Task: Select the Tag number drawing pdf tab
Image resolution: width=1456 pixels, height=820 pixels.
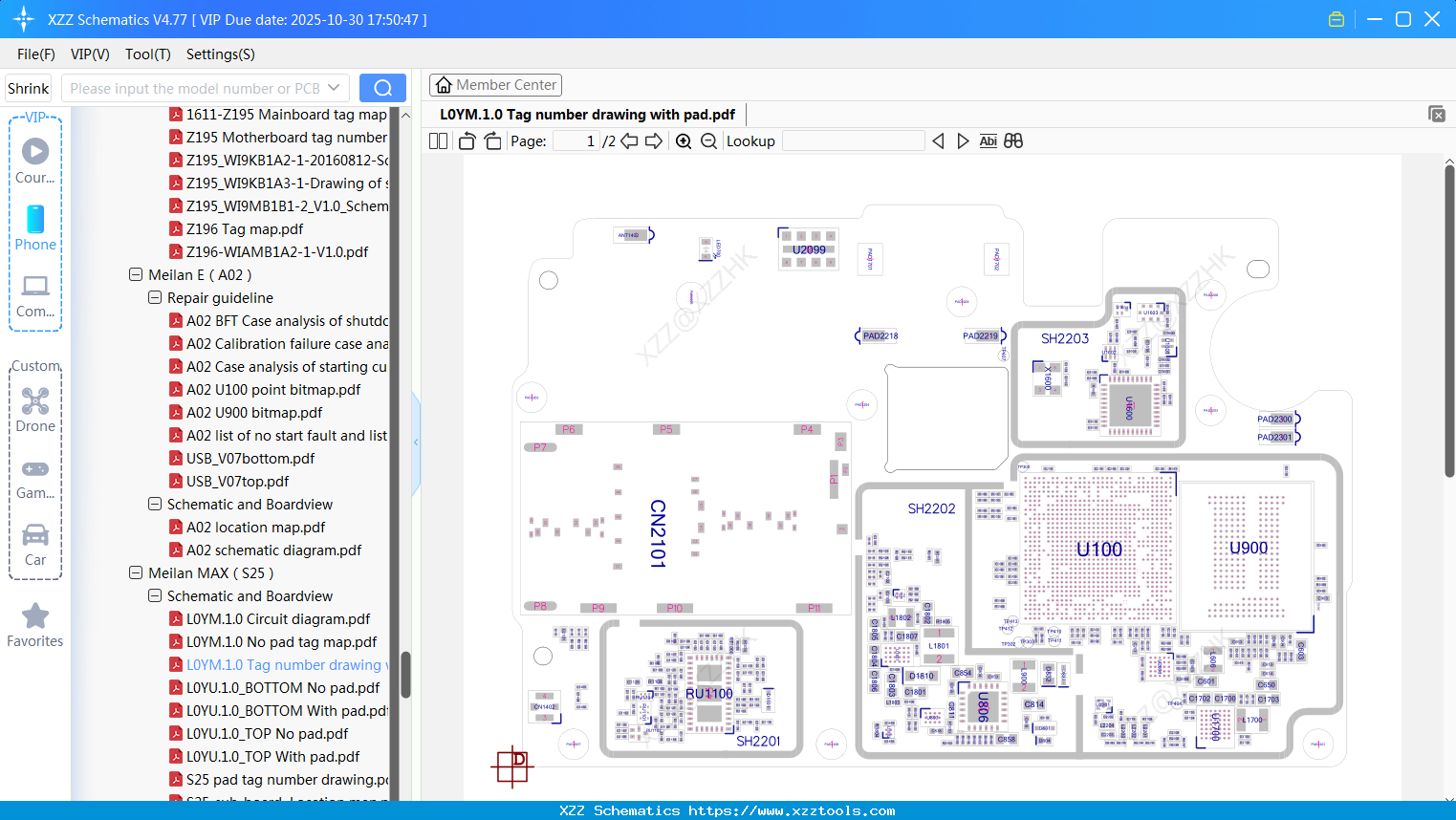Action: (586, 114)
